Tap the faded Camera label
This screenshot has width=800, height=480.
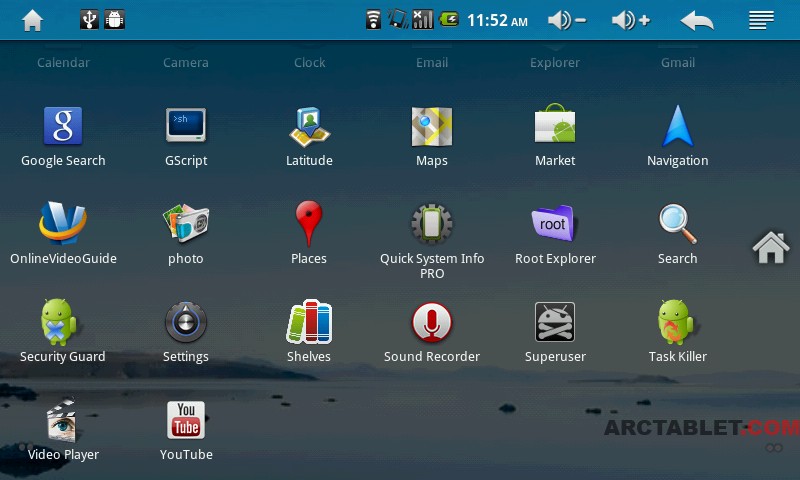(186, 63)
